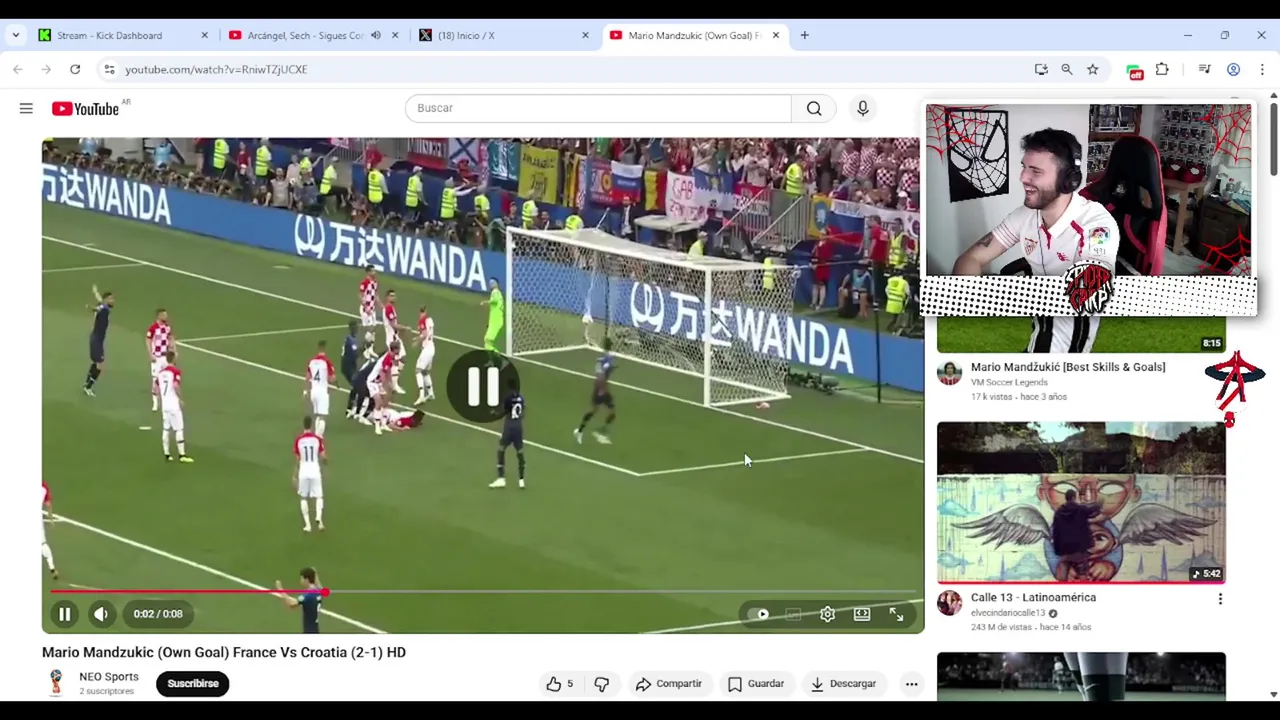Go back to the previous page
This screenshot has width=1280, height=720.
click(x=18, y=69)
